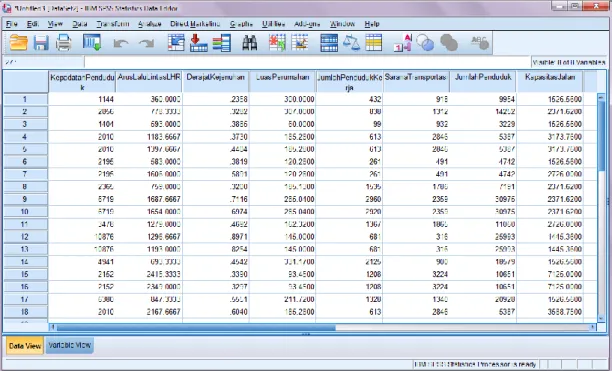Click the Find binoculars icon
Image resolution: width=612 pixels, height=371 pixels.
(x=249, y=43)
